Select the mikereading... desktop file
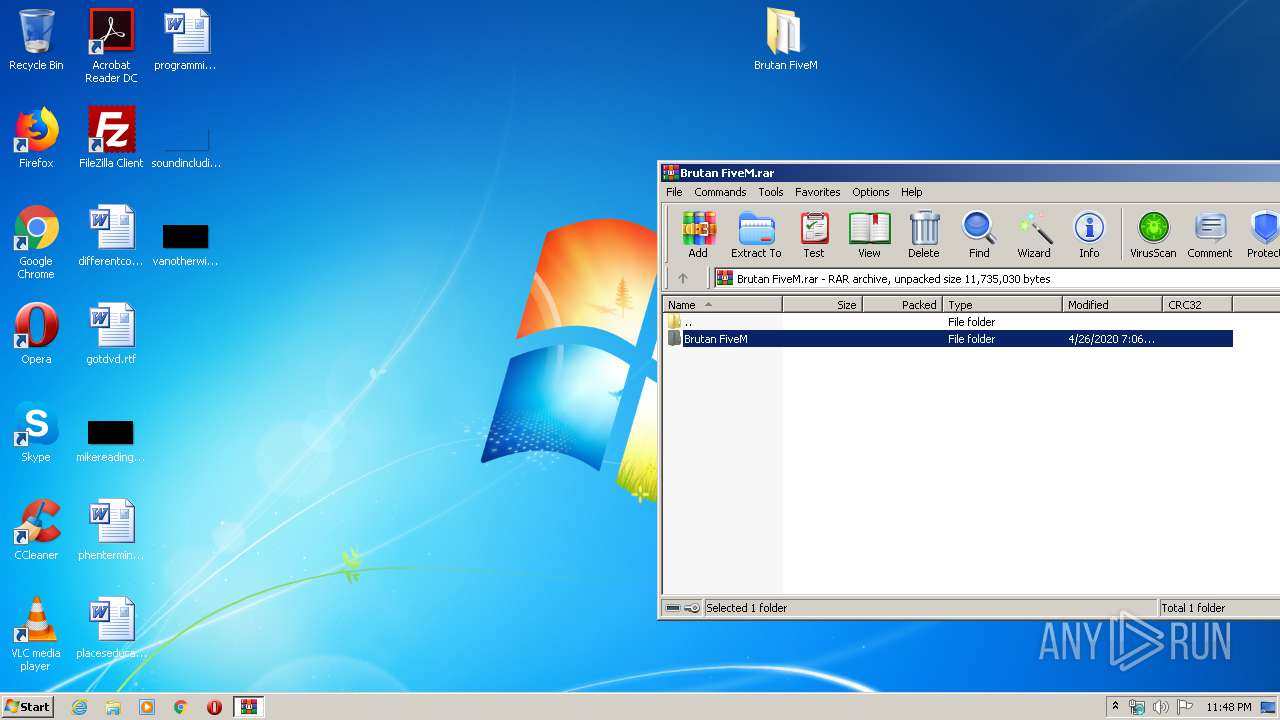This screenshot has height=720, width=1280. [111, 440]
